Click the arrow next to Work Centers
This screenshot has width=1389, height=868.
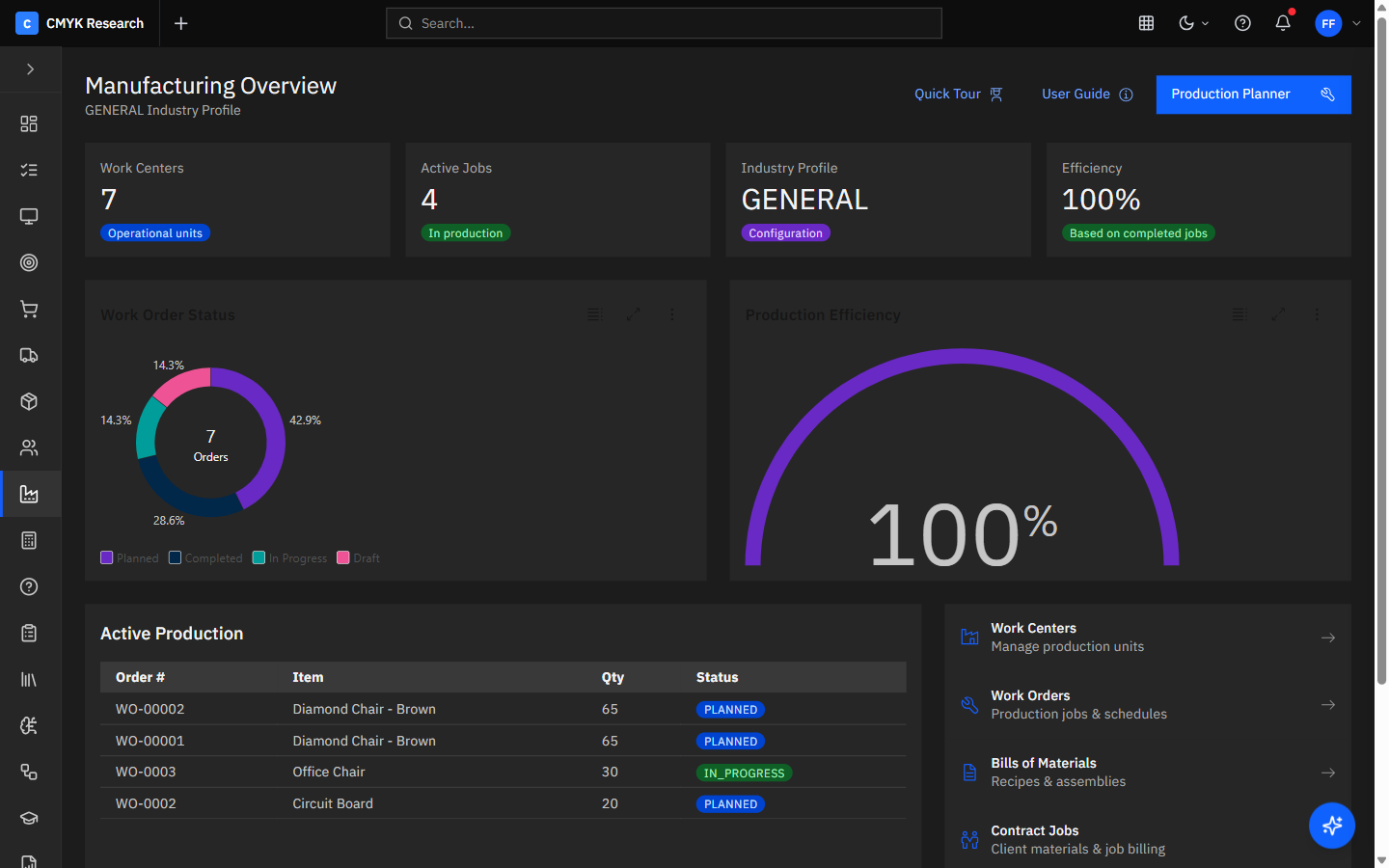coord(1328,637)
